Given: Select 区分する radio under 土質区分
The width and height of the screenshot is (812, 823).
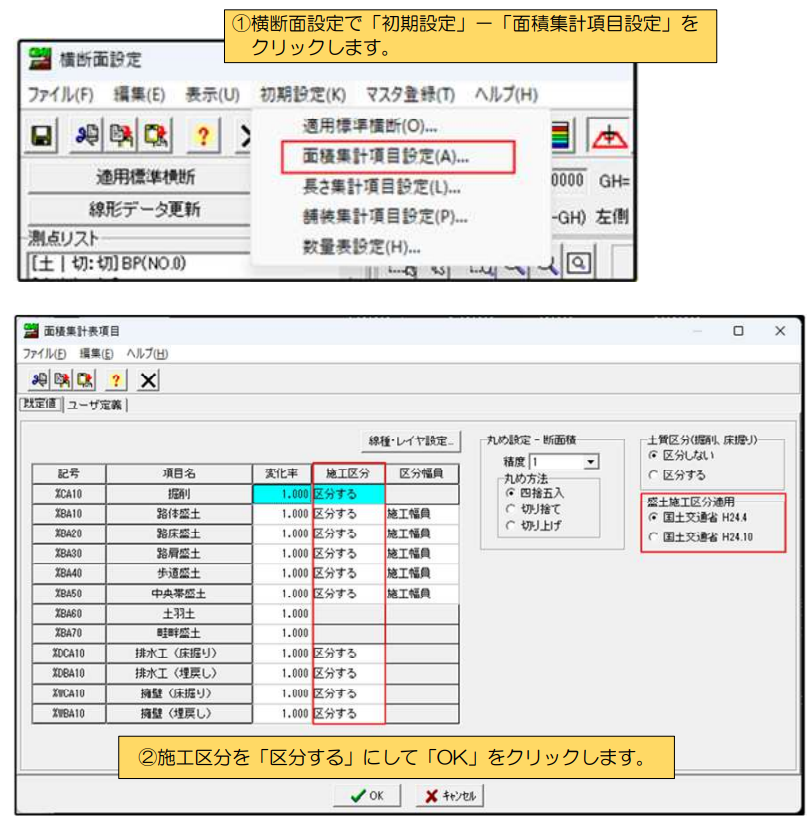Looking at the screenshot, I should tap(677, 474).
